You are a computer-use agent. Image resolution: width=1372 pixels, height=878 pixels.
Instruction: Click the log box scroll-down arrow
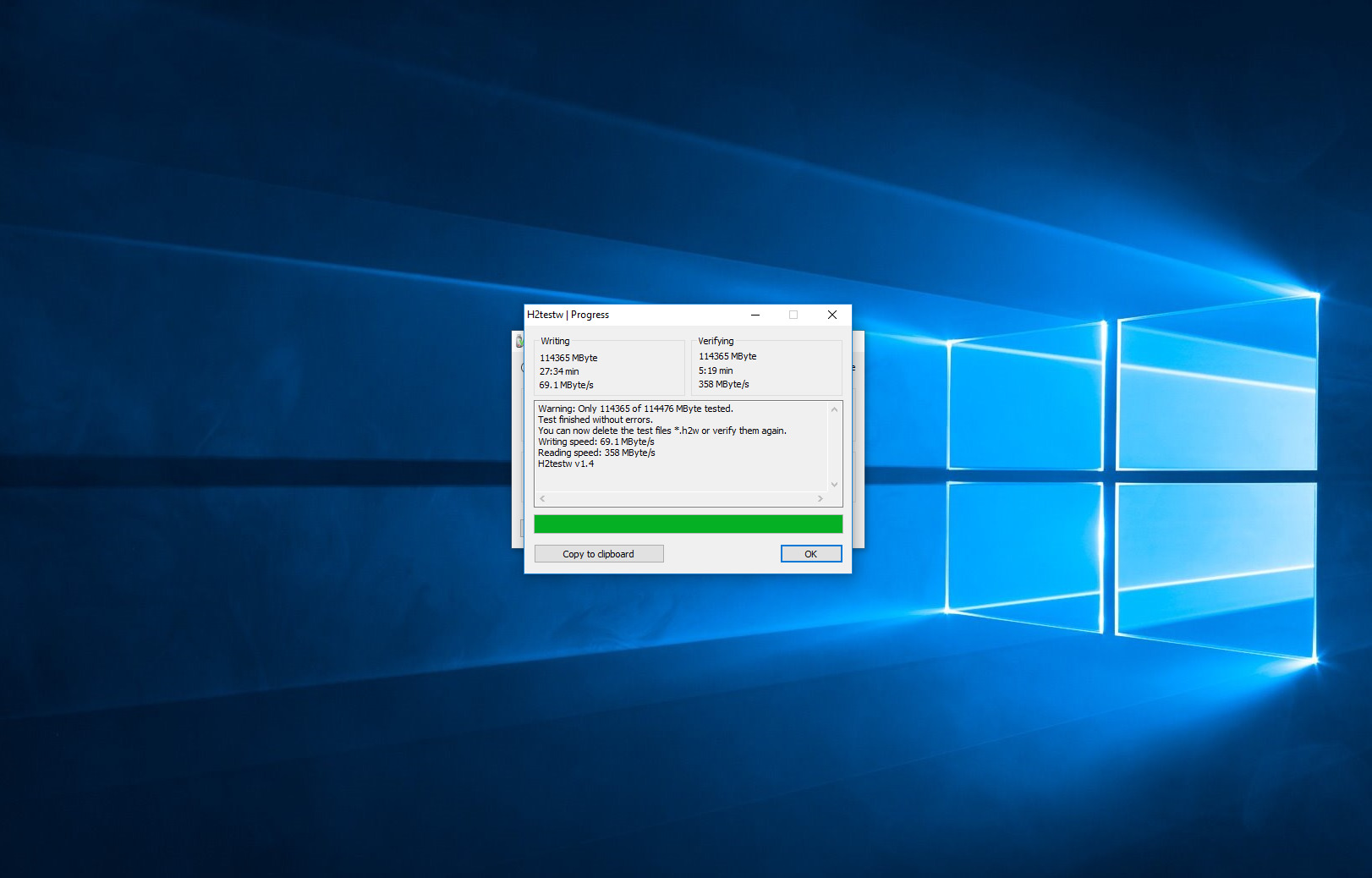coord(834,485)
